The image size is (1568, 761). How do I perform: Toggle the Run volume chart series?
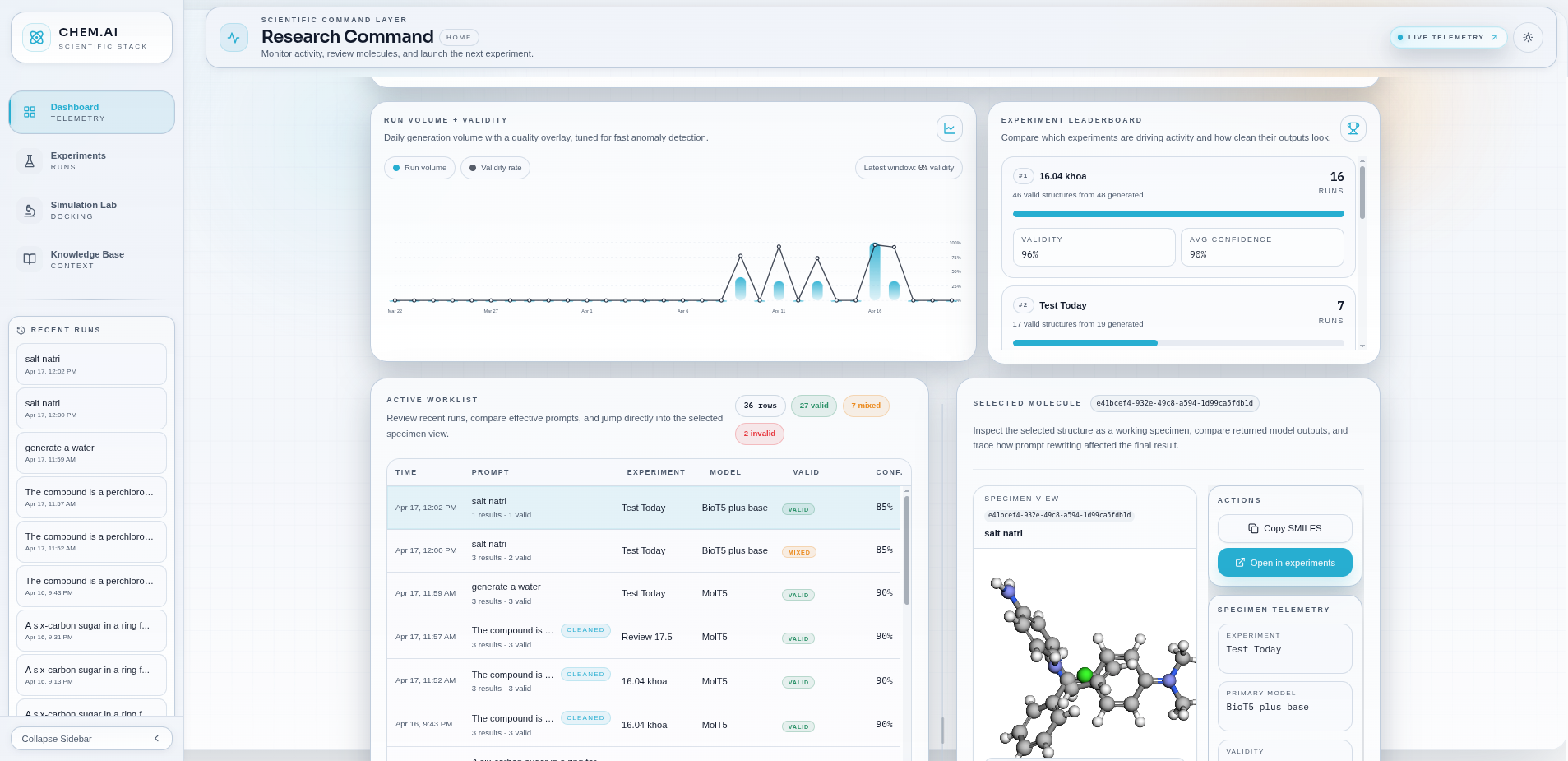click(419, 168)
